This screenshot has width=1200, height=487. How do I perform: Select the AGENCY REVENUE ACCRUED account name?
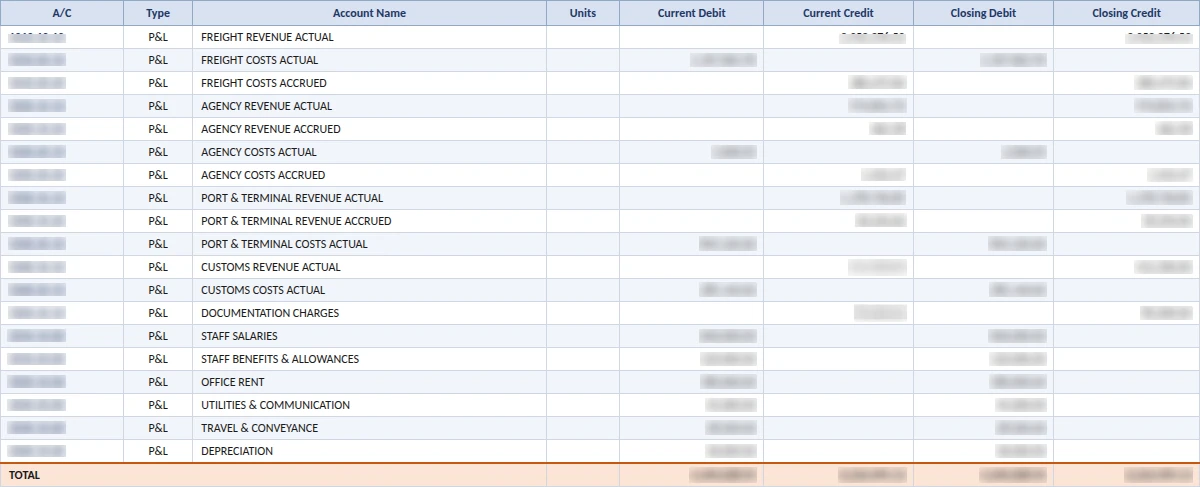point(271,129)
